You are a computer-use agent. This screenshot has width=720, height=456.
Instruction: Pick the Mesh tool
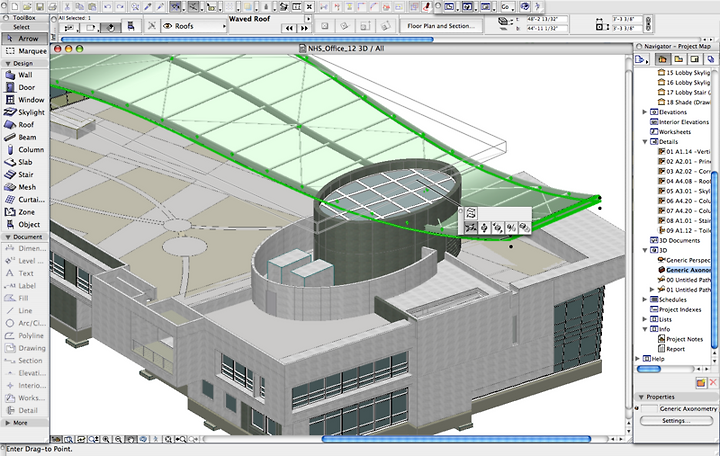[x=25, y=187]
